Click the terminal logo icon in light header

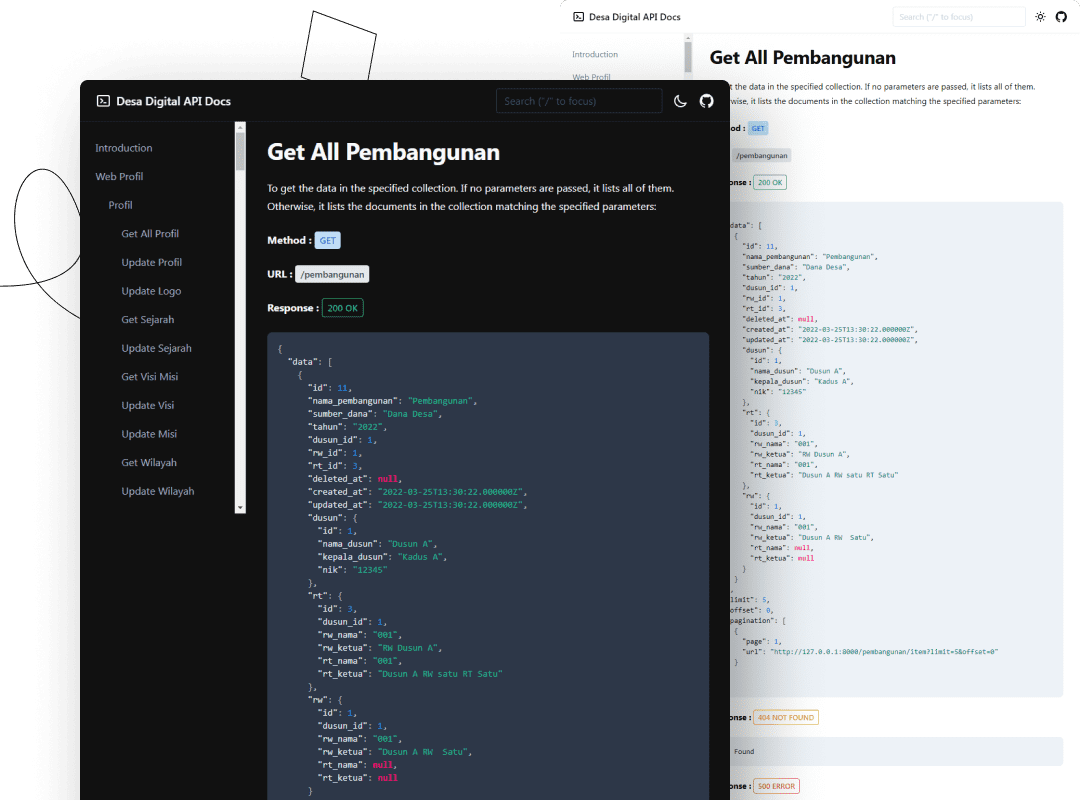coord(578,17)
